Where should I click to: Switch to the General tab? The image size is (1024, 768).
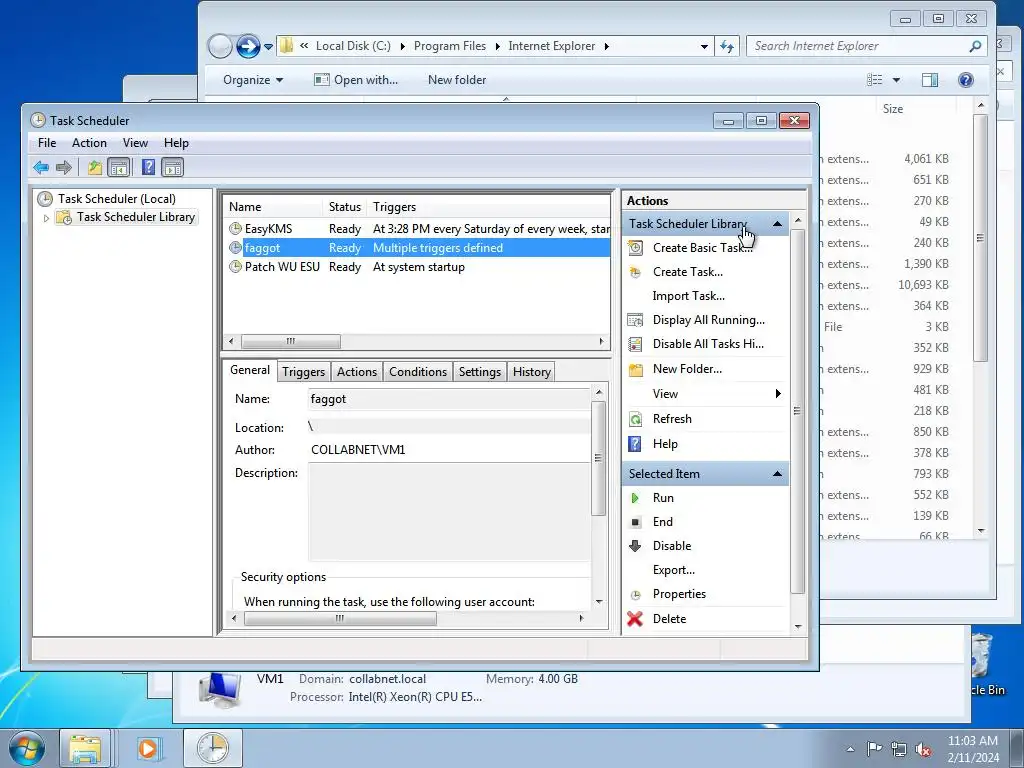point(249,370)
